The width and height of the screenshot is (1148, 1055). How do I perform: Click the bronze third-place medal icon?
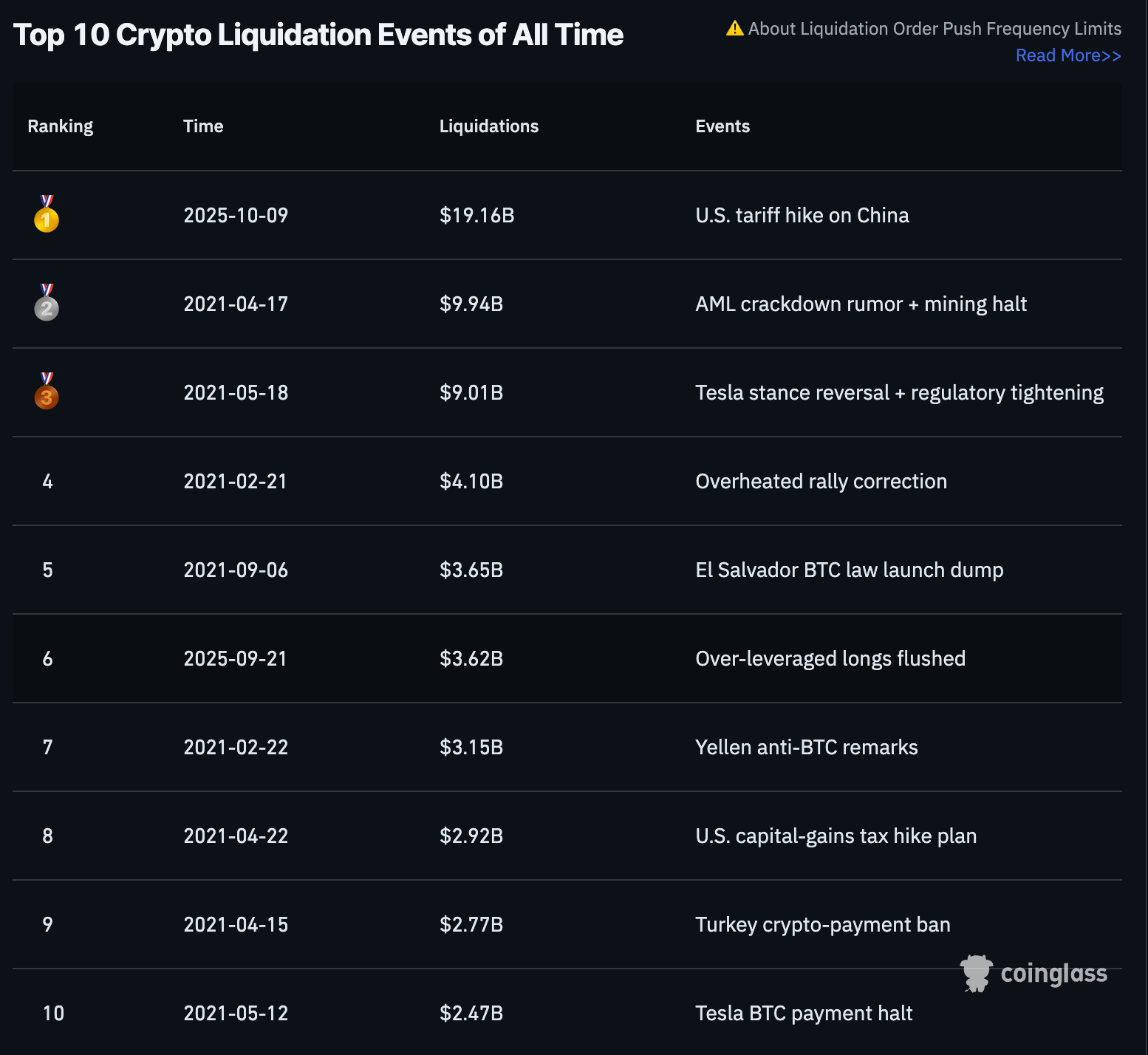point(47,392)
